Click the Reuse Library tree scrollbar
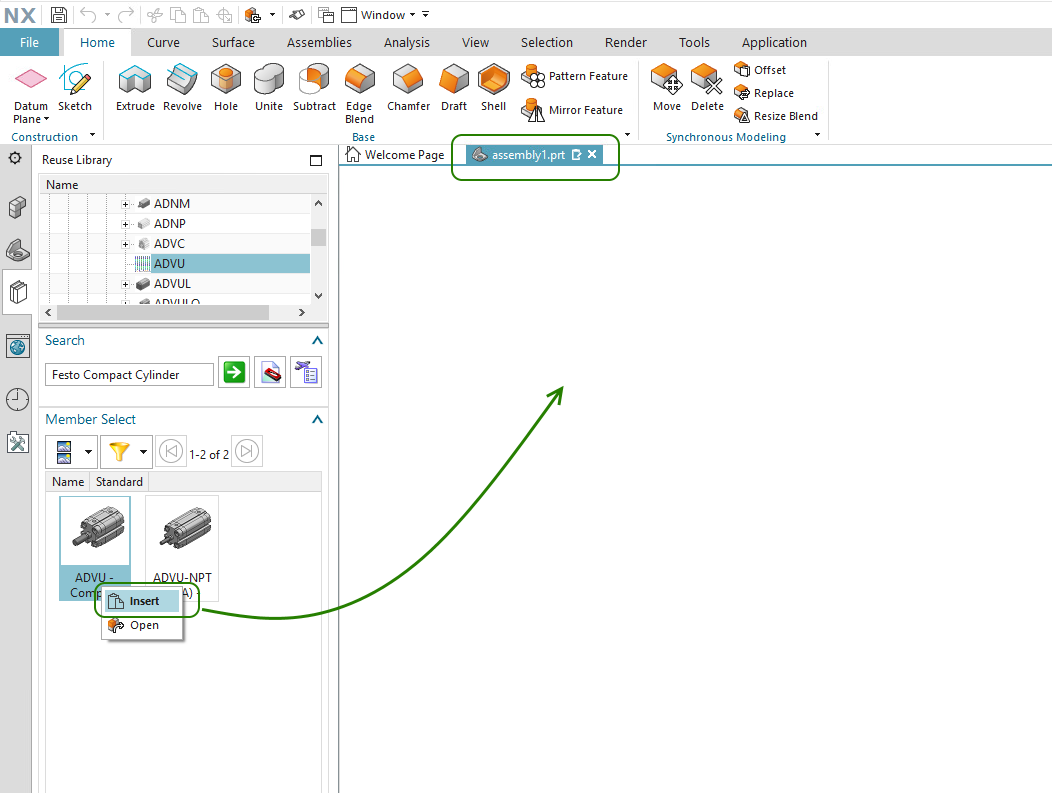This screenshot has height=793, width=1052. click(319, 237)
